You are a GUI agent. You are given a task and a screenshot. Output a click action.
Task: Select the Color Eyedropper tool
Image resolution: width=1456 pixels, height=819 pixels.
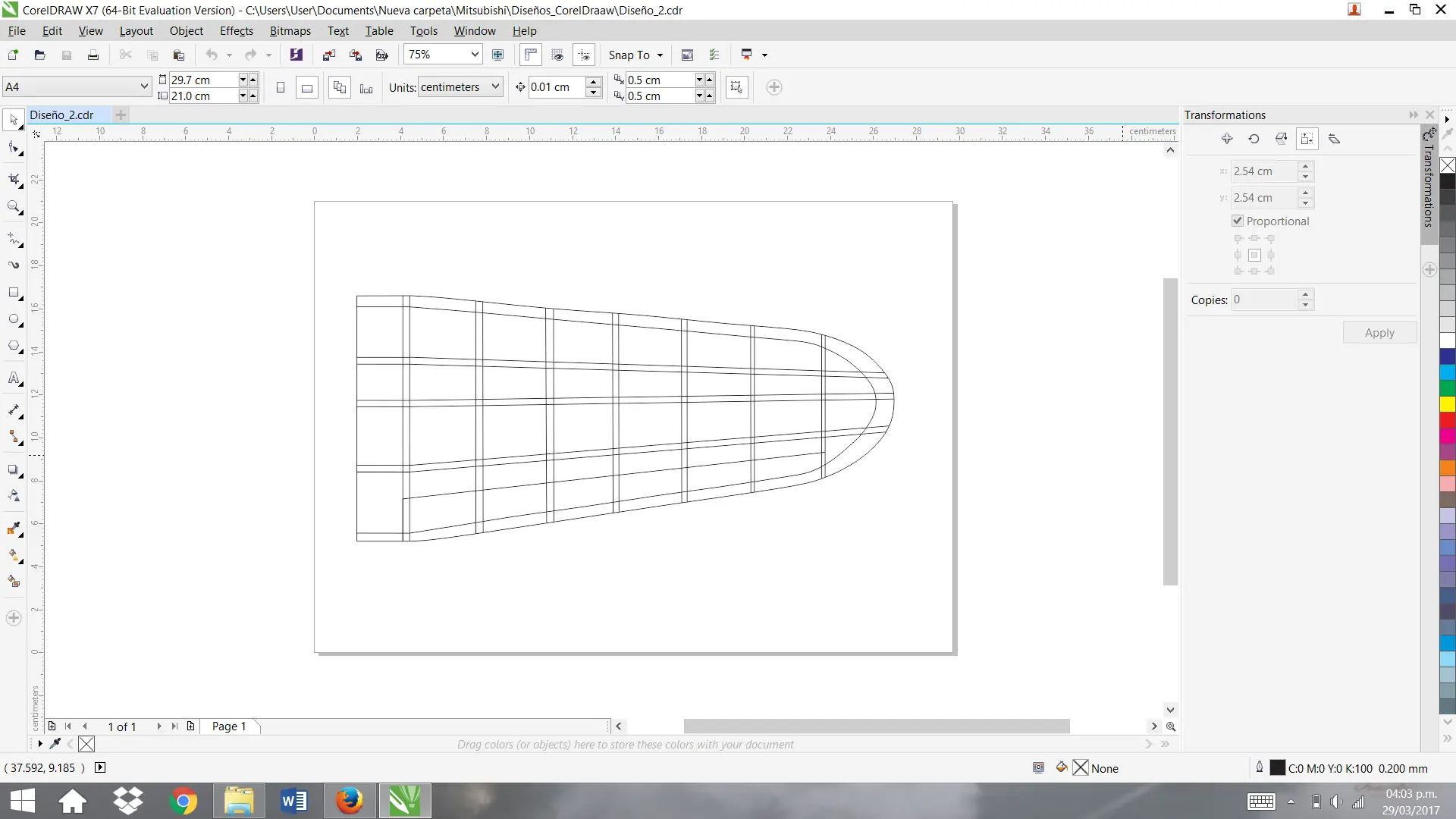click(14, 528)
